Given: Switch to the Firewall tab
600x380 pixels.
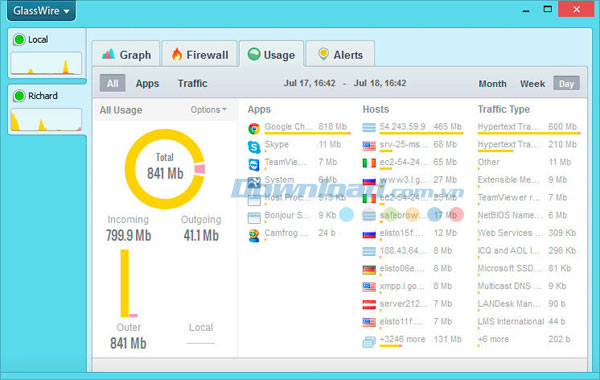Looking at the screenshot, I should (x=200, y=54).
